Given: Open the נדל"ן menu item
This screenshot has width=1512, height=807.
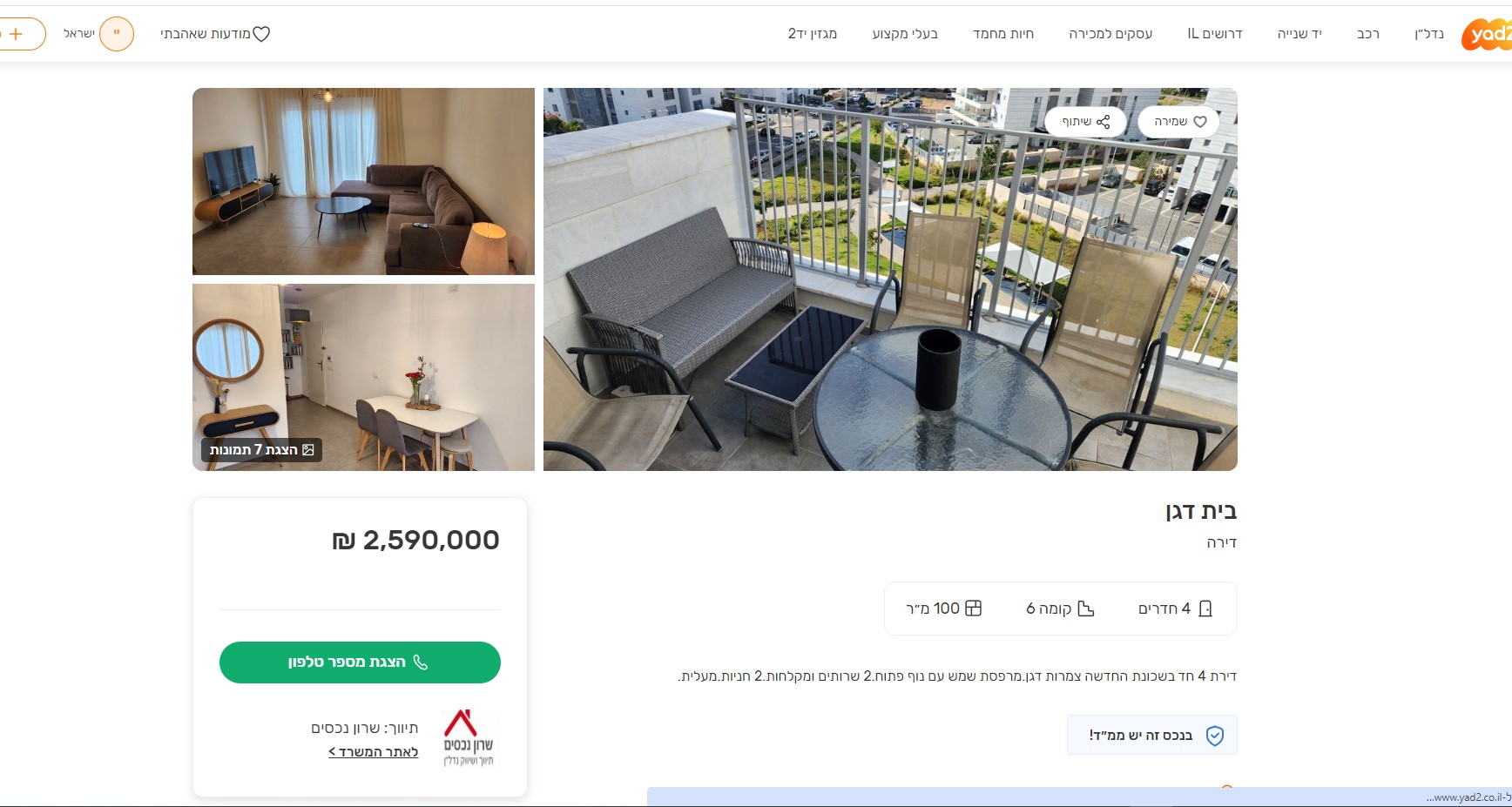Looking at the screenshot, I should (1429, 34).
